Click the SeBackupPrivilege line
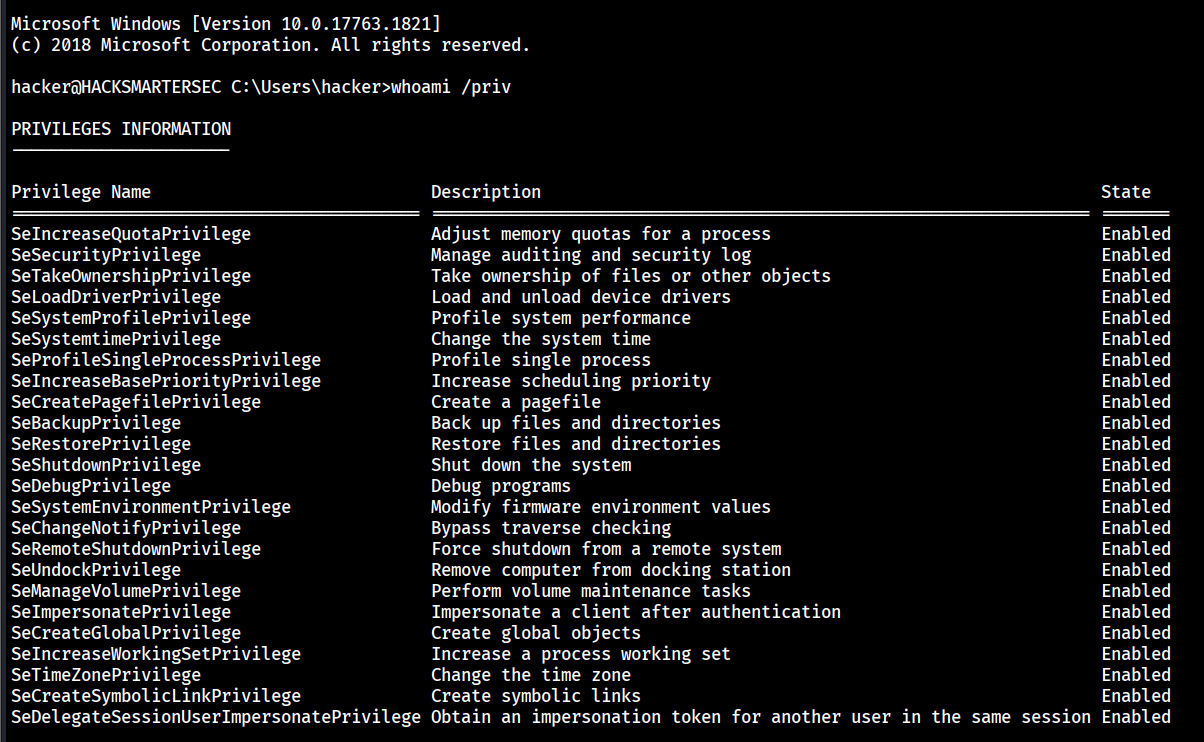 pos(96,423)
